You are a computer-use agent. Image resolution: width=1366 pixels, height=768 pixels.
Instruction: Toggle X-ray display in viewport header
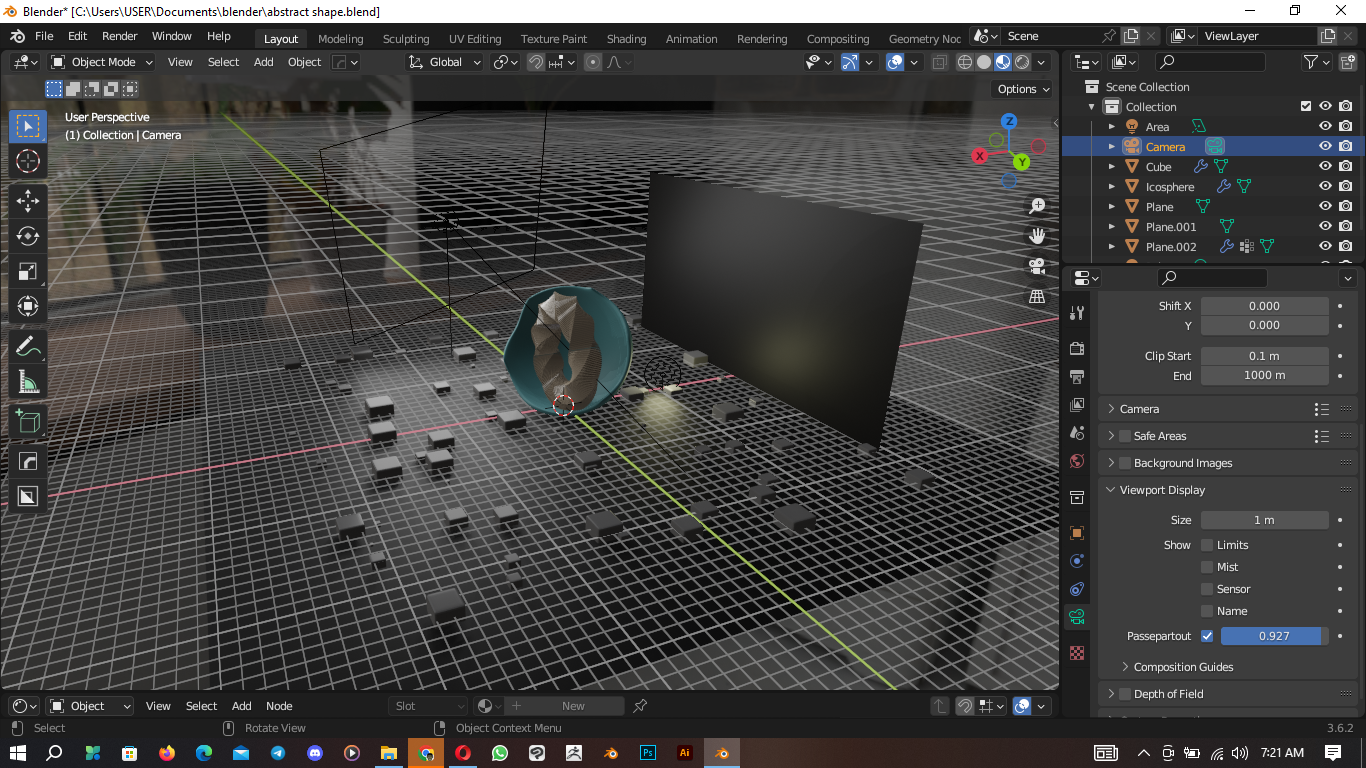point(939,62)
